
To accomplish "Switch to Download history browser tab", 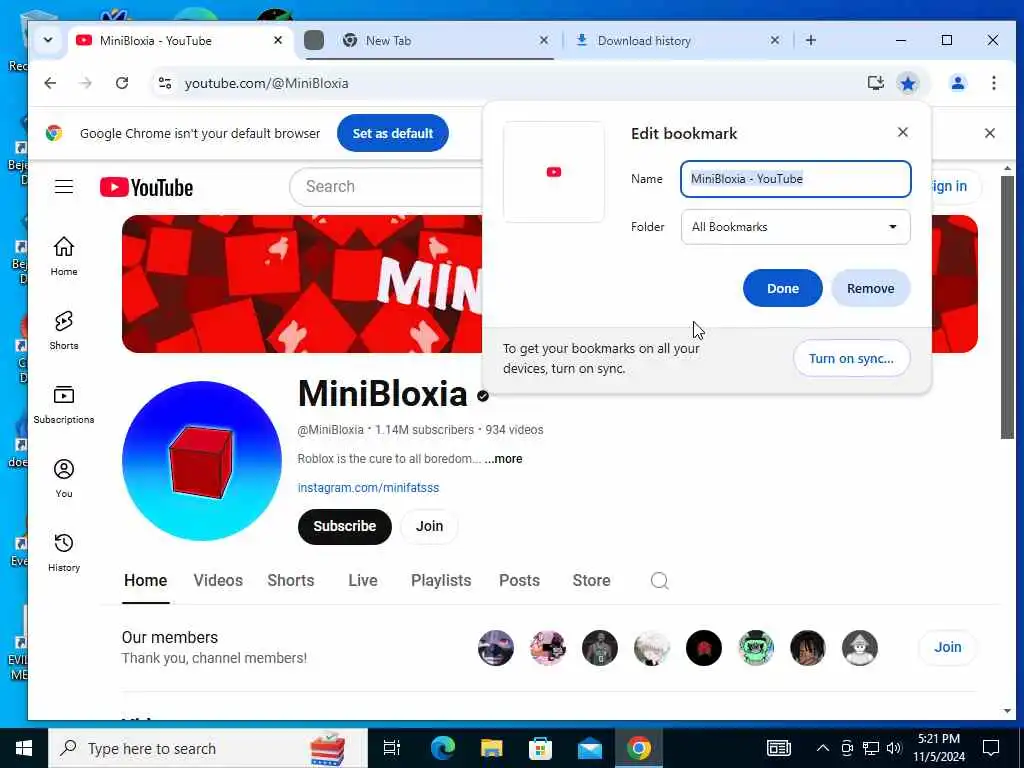I will pos(676,40).
